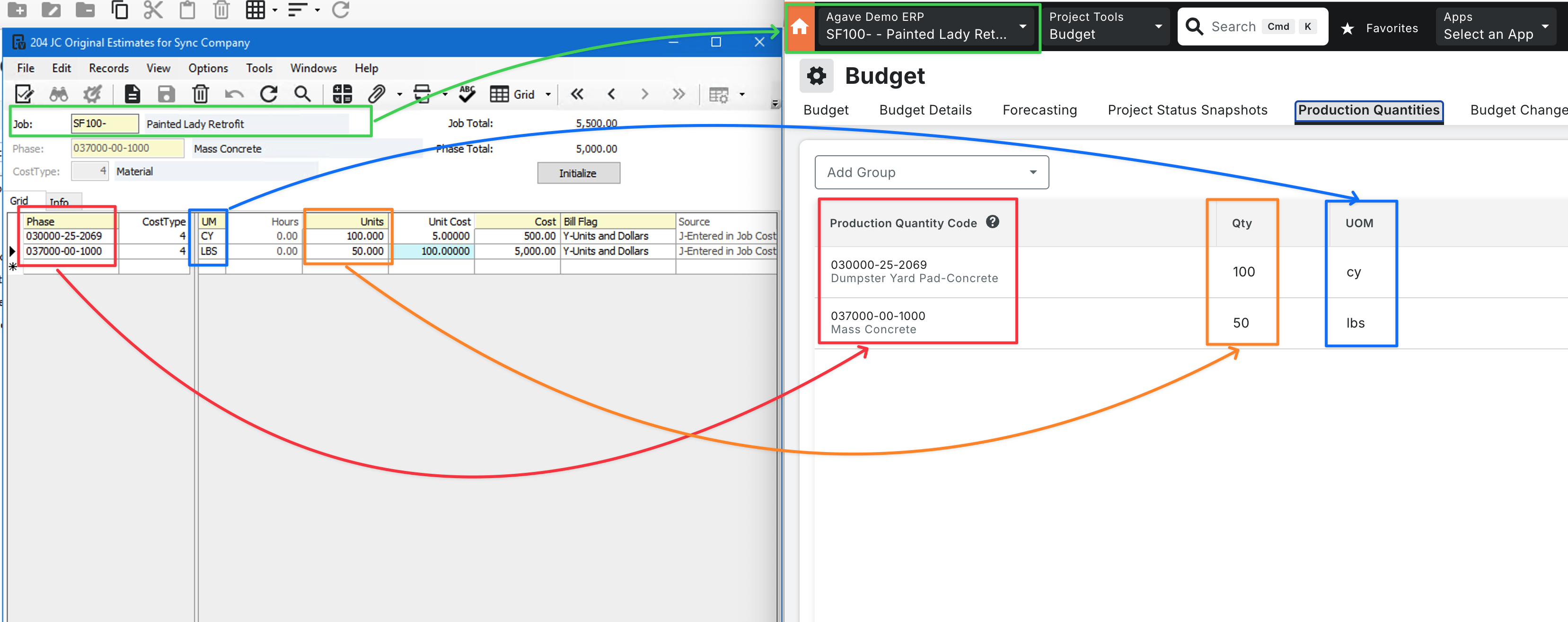Viewport: 1568px width, 622px height.
Task: Click the delete record trash icon
Action: tap(200, 94)
